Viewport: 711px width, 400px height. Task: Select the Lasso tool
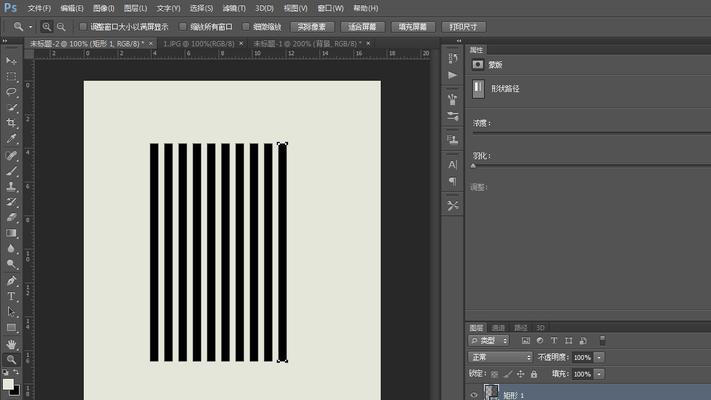click(x=11, y=92)
